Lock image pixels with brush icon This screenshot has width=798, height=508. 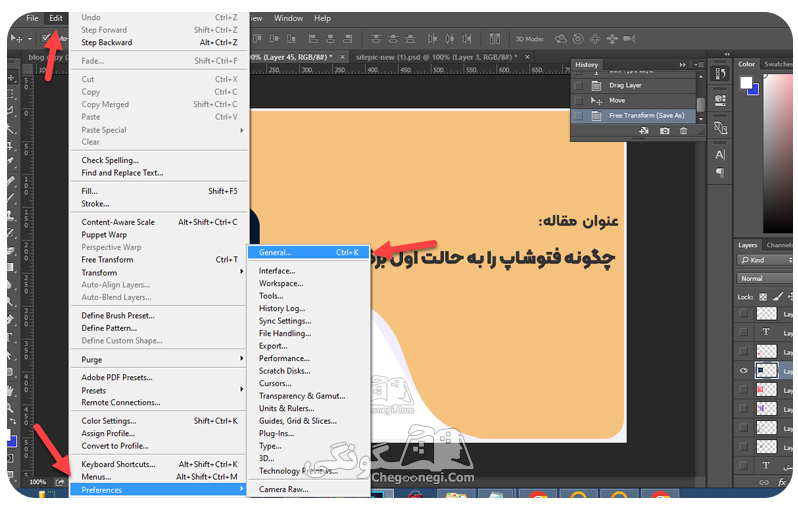pyautogui.click(x=778, y=297)
